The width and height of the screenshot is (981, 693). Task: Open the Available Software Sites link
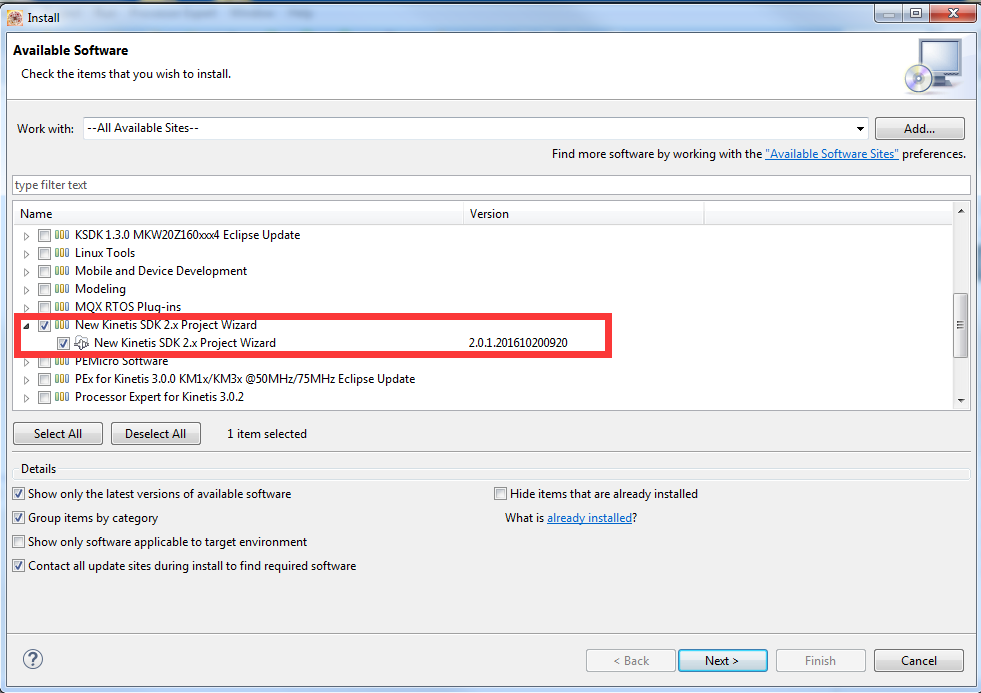831,154
